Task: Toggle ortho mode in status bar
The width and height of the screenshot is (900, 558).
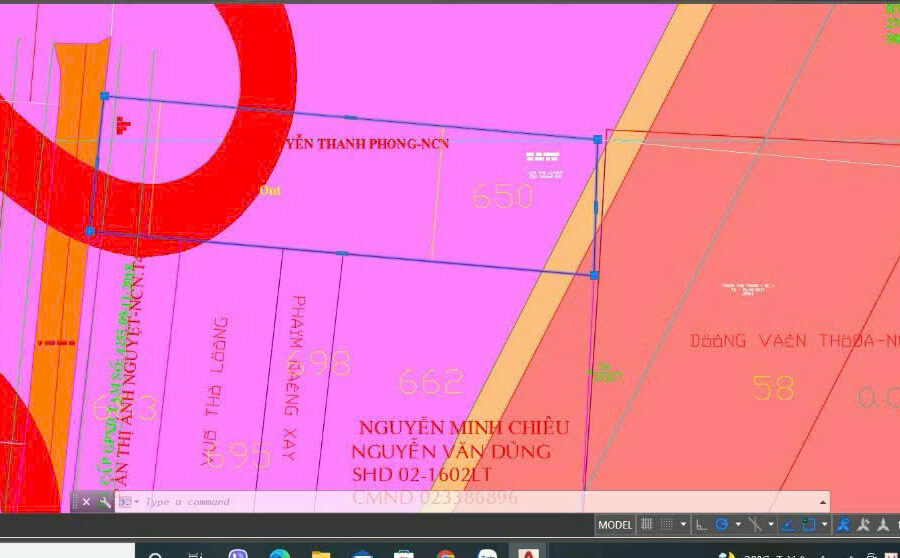Action: pos(702,525)
